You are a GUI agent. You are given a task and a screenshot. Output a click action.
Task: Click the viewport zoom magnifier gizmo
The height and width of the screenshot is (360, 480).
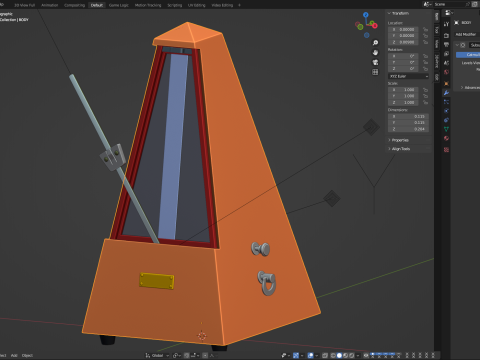(x=375, y=43)
